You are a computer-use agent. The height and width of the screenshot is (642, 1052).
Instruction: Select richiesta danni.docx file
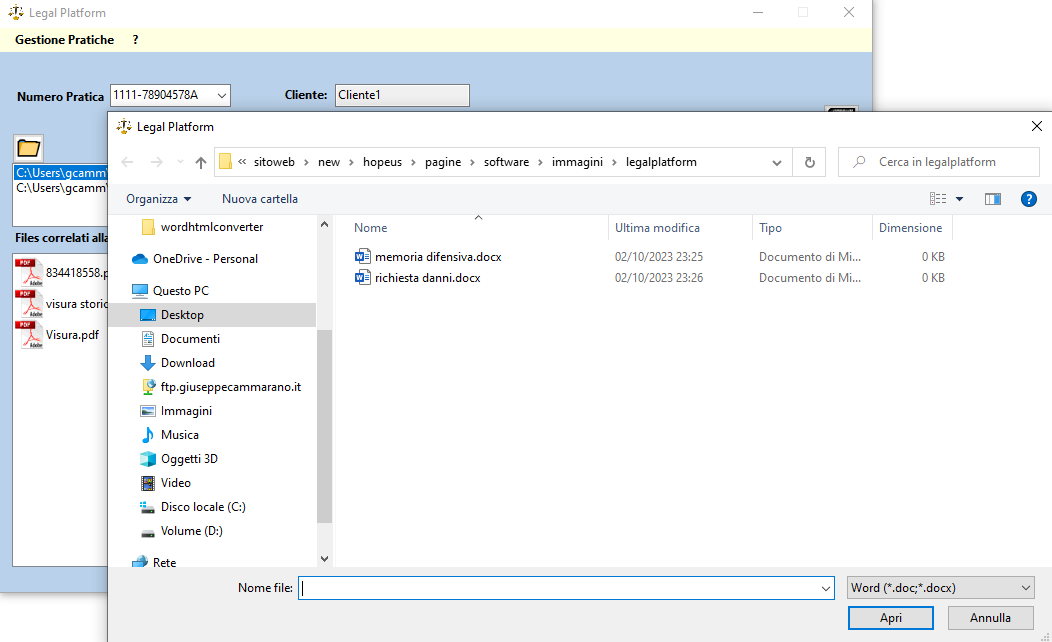pyautogui.click(x=427, y=278)
